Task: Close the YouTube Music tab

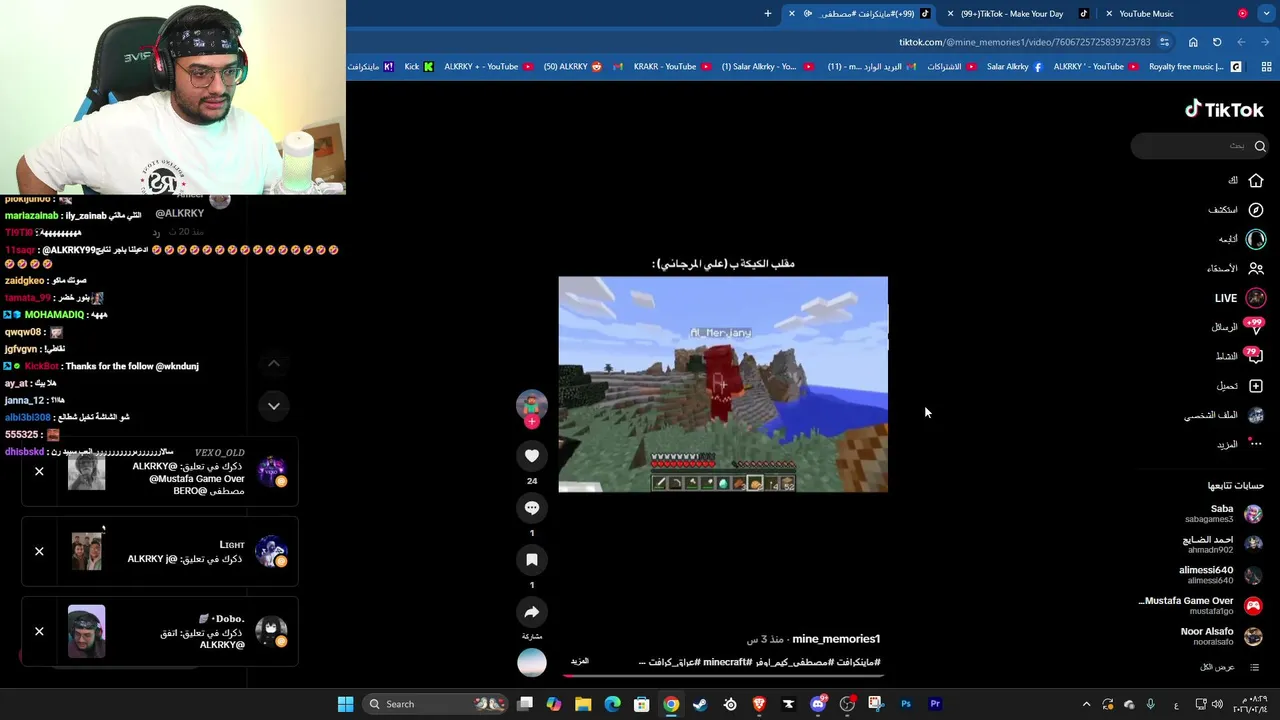Action: coord(1109,14)
